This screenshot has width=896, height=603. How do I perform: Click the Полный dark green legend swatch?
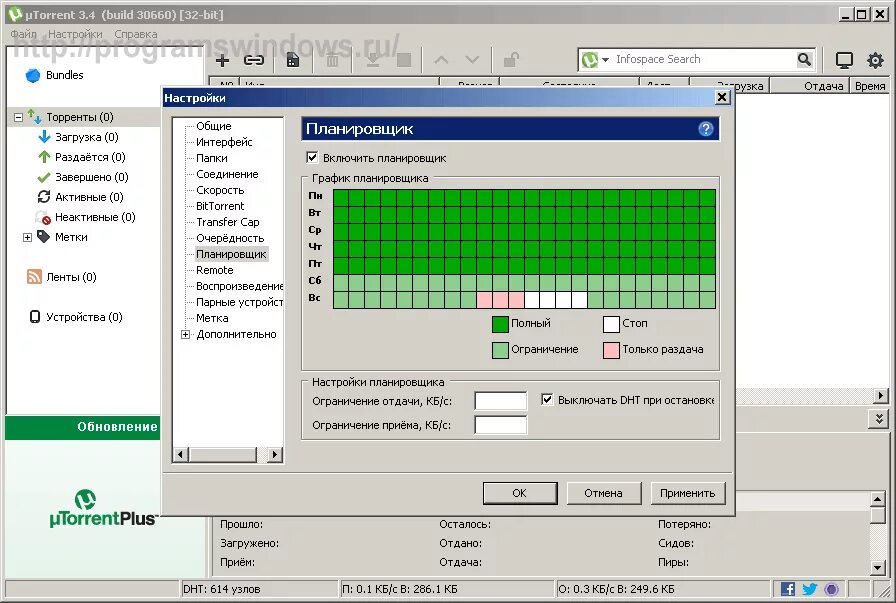500,324
